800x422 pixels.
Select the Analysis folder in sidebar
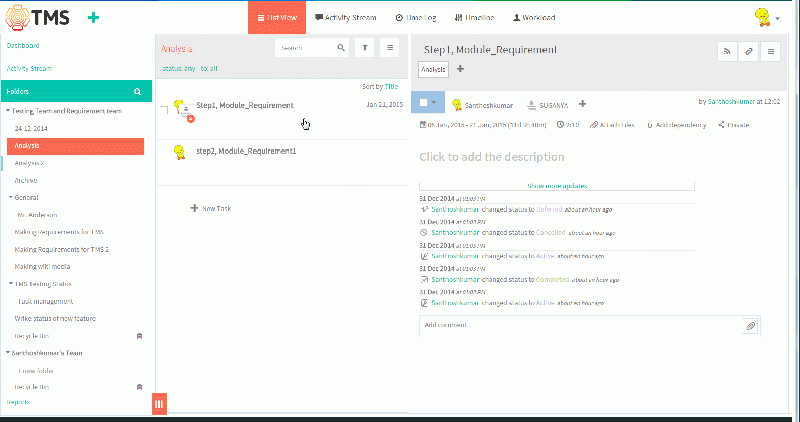[x=76, y=146]
